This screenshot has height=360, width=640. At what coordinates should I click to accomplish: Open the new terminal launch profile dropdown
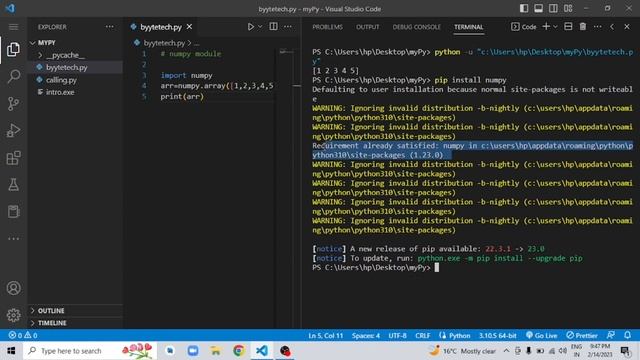coord(555,27)
